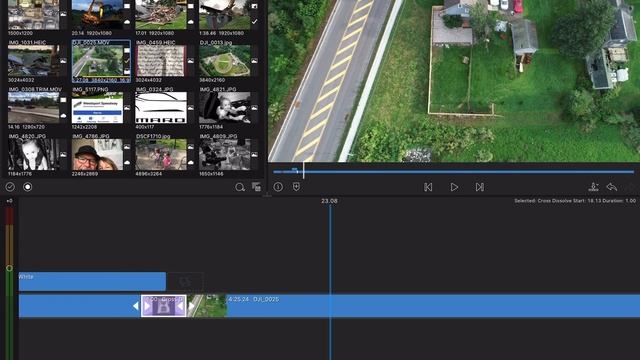Select the IMG_1031.HEIC thumbnail
640x360 pixels.
[x=33, y=60]
